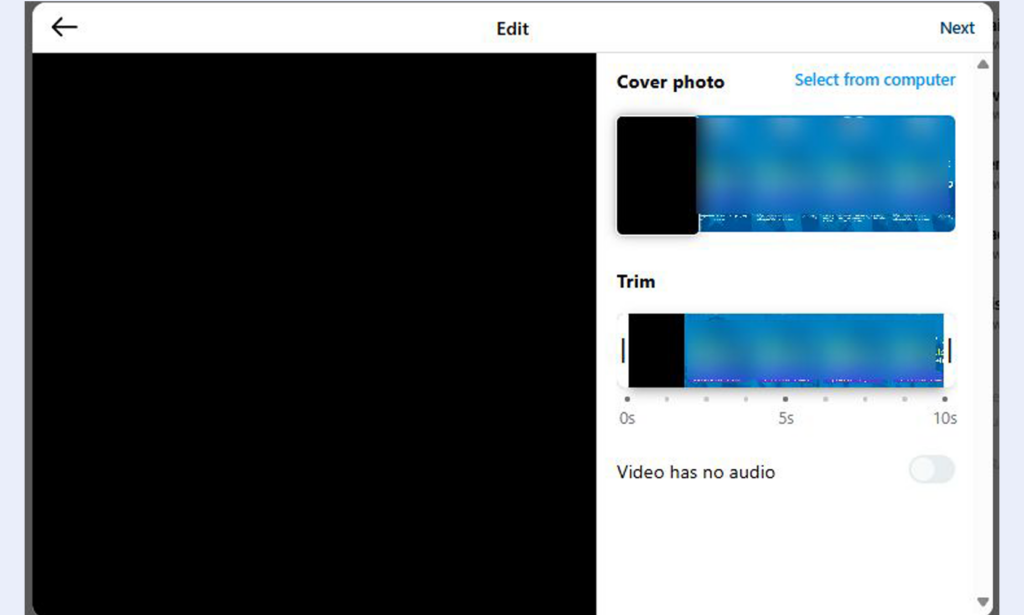
Task: Click Select from computer link
Action: [x=874, y=80]
